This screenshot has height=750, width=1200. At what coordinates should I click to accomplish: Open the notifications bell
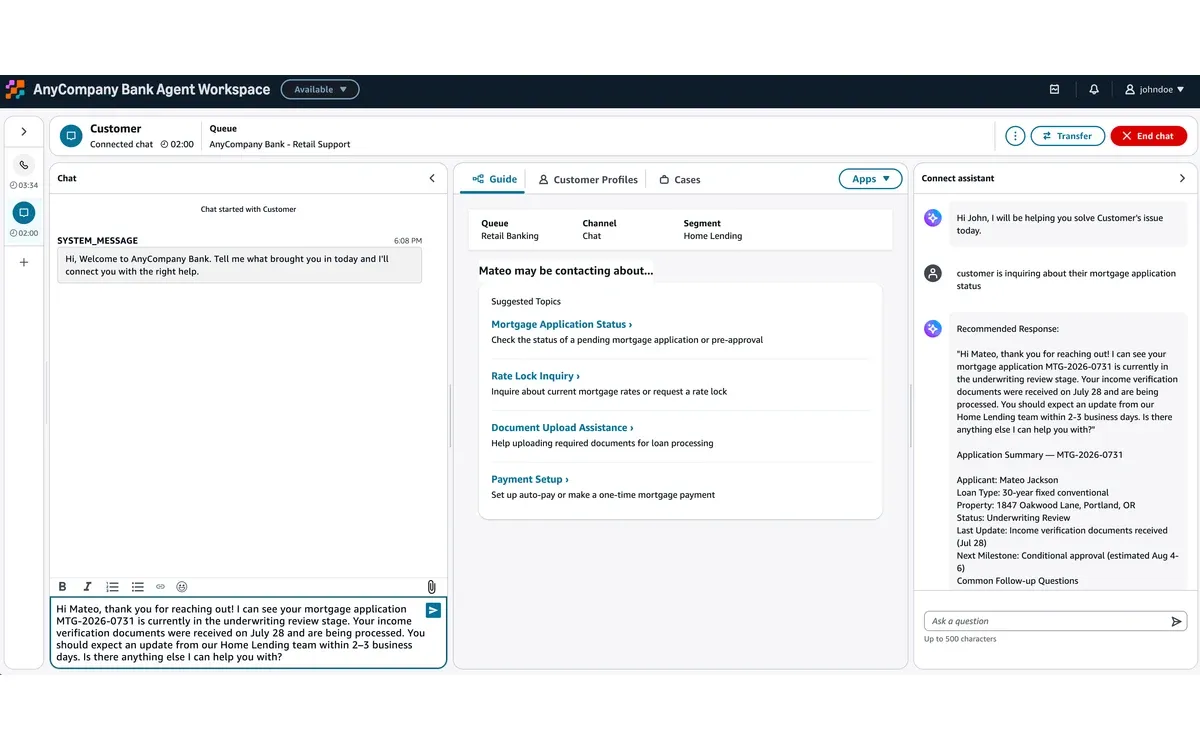point(1094,89)
